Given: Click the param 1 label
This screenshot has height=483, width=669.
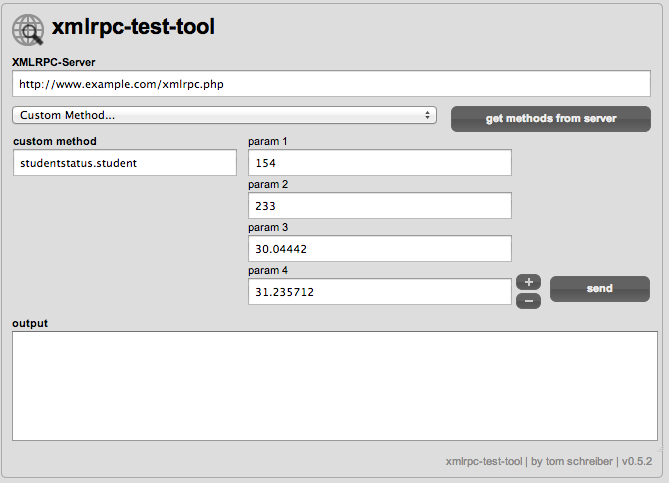Looking at the screenshot, I should pos(268,142).
